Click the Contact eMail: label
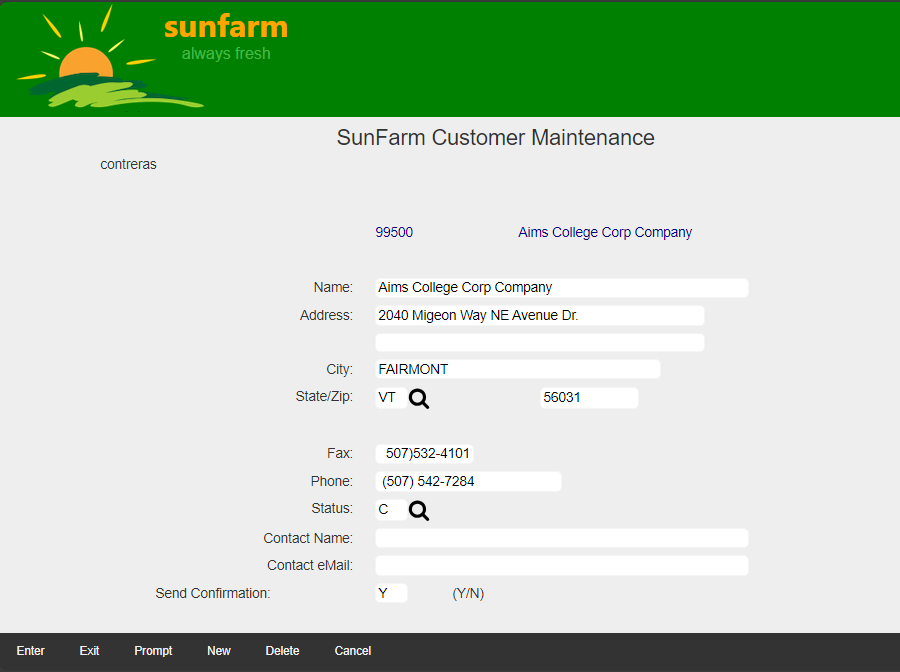This screenshot has height=672, width=900. 310,565
